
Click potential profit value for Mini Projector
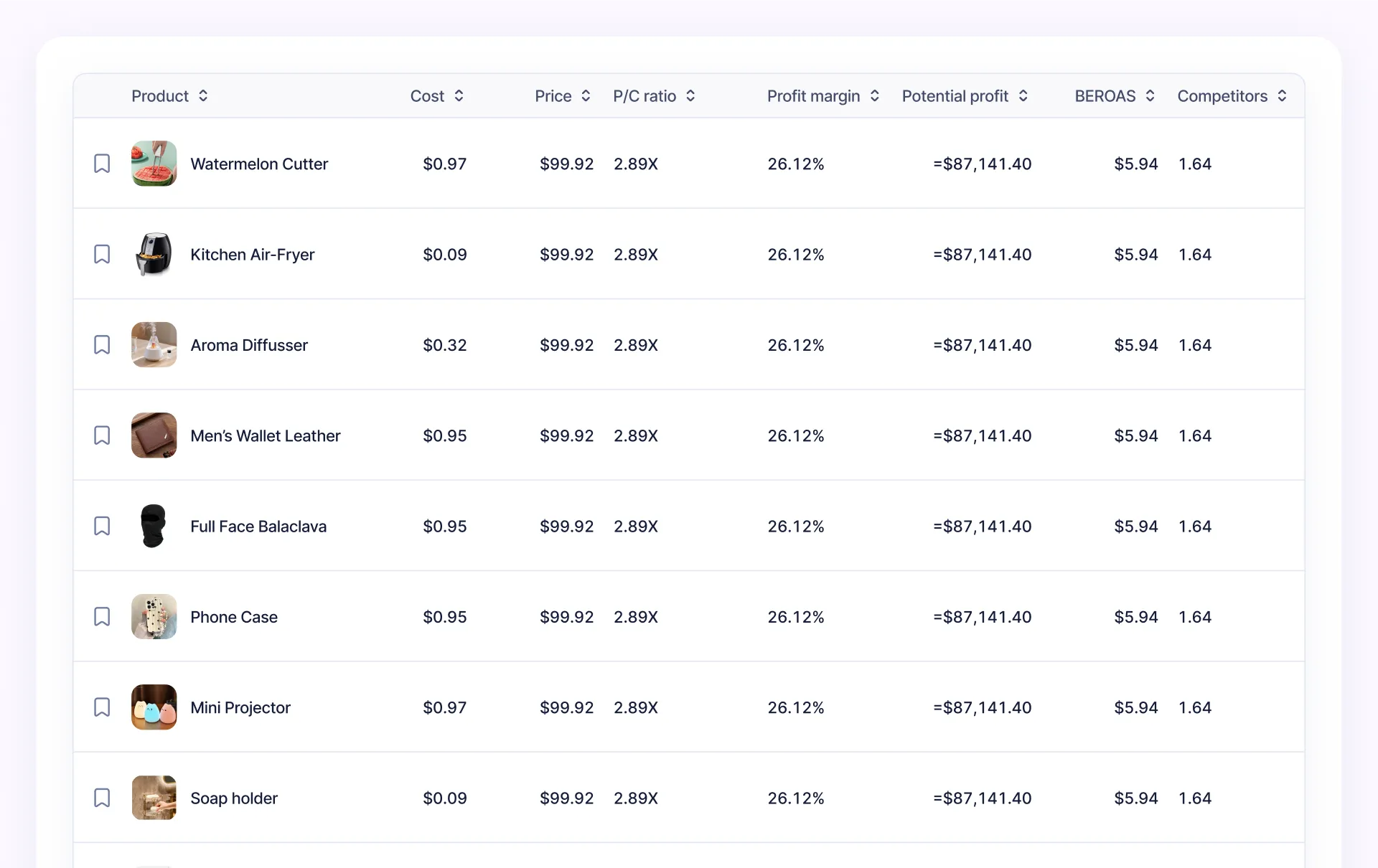pyautogui.click(x=983, y=707)
